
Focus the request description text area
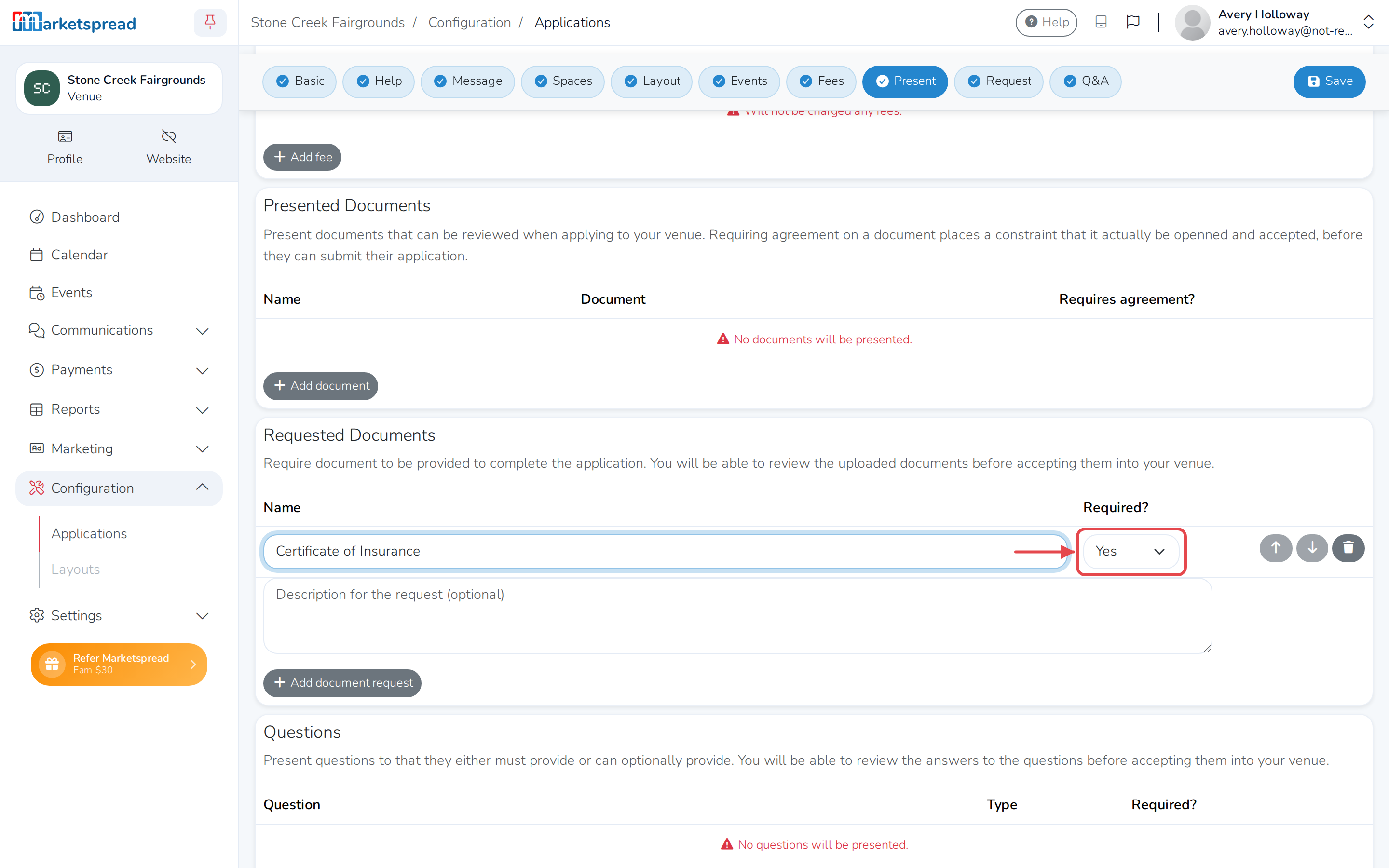(x=737, y=615)
